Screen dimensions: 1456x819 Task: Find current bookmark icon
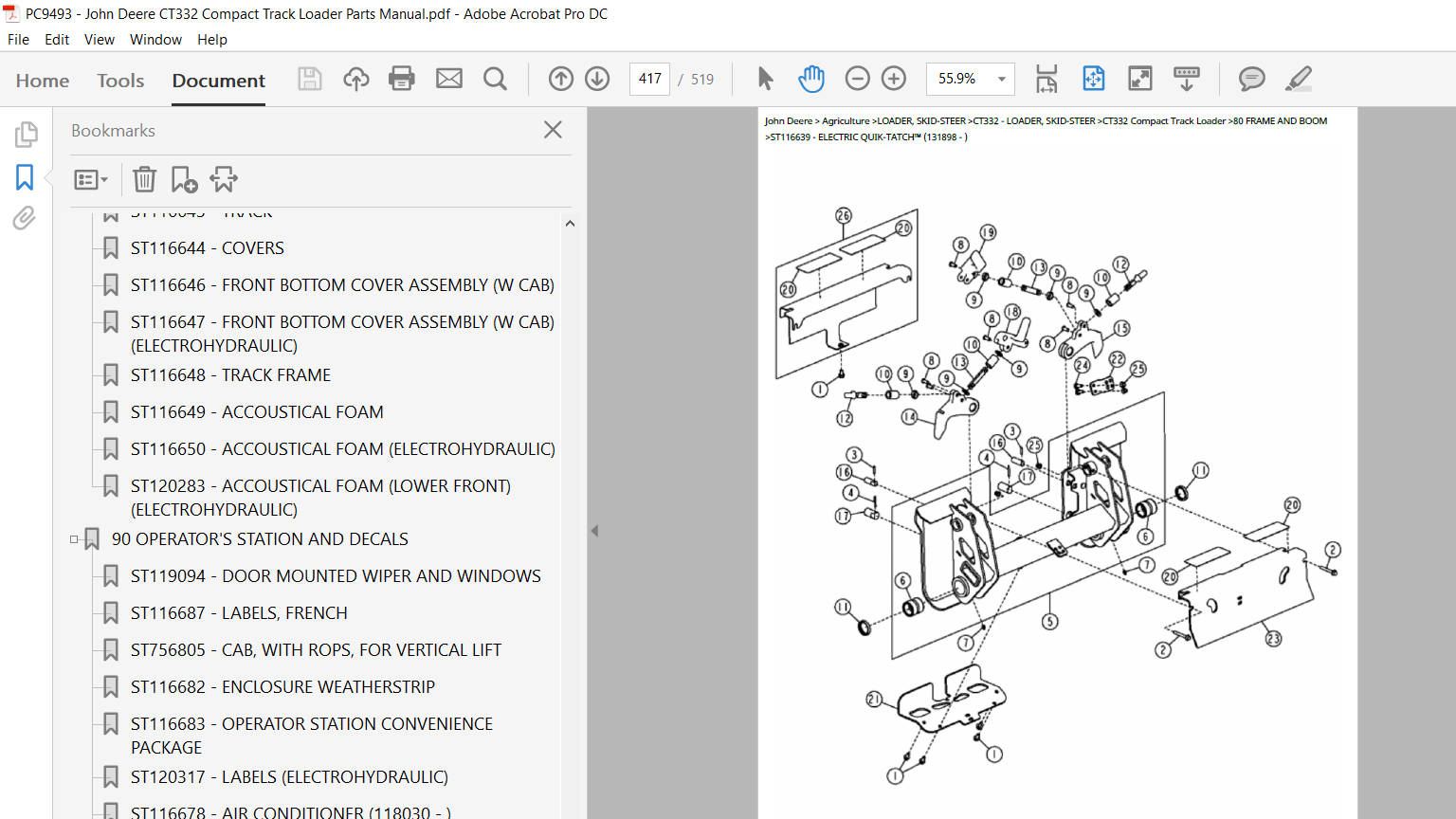[224, 179]
